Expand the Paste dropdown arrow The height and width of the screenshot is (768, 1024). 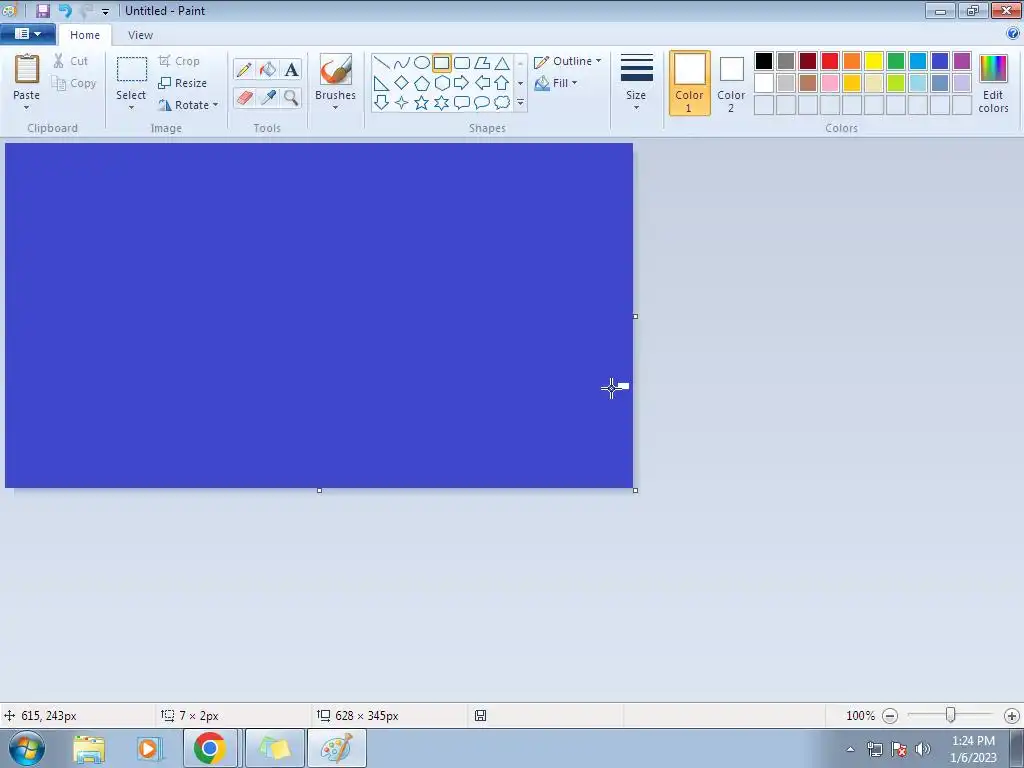[x=27, y=108]
